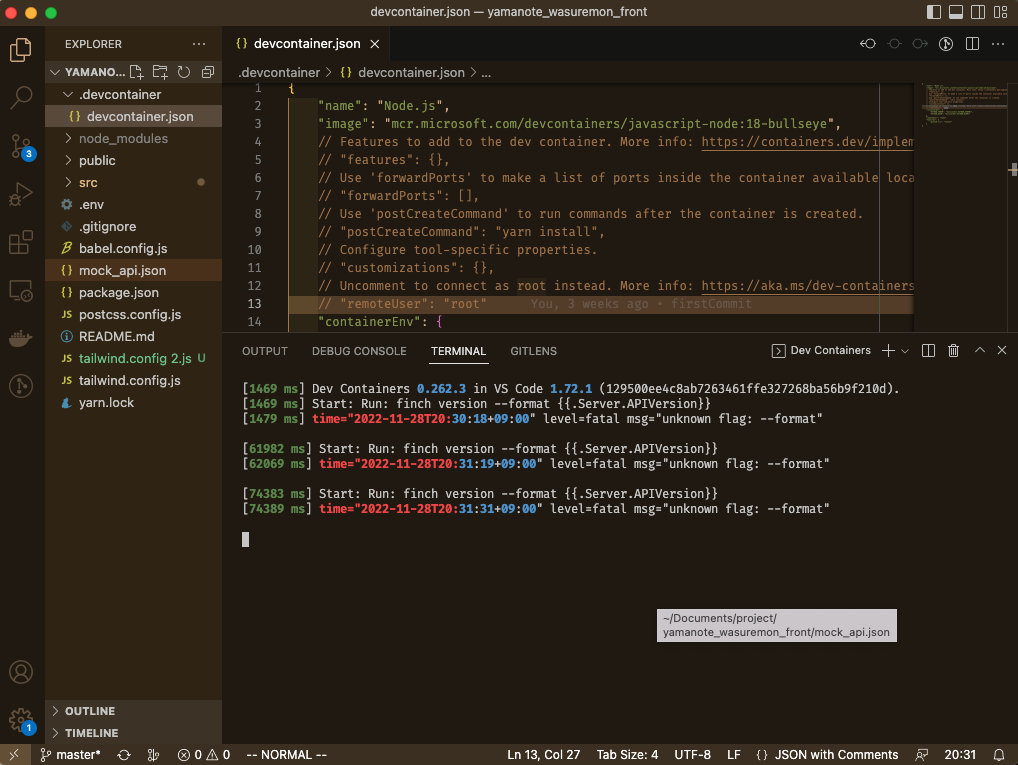
Task: Open the Remote Explorer view
Action: 21,290
